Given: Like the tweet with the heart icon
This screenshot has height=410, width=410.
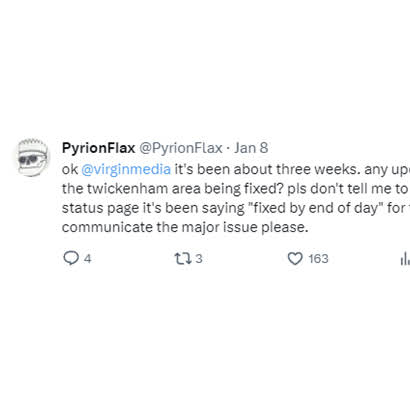Looking at the screenshot, I should click(295, 258).
